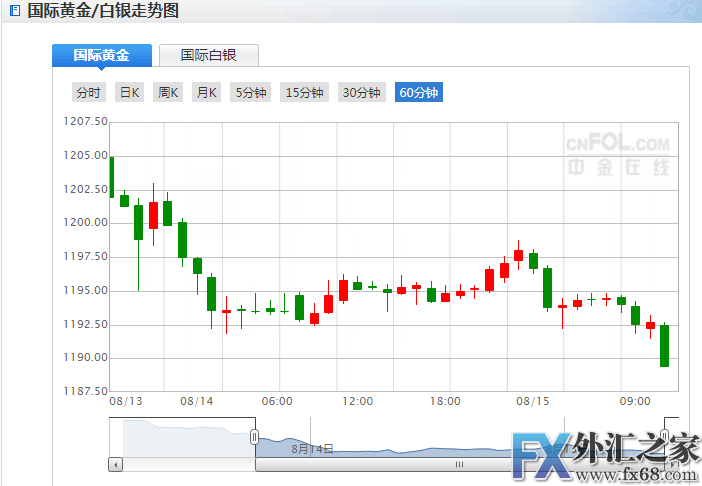Select the 分时 chart view

[x=88, y=93]
